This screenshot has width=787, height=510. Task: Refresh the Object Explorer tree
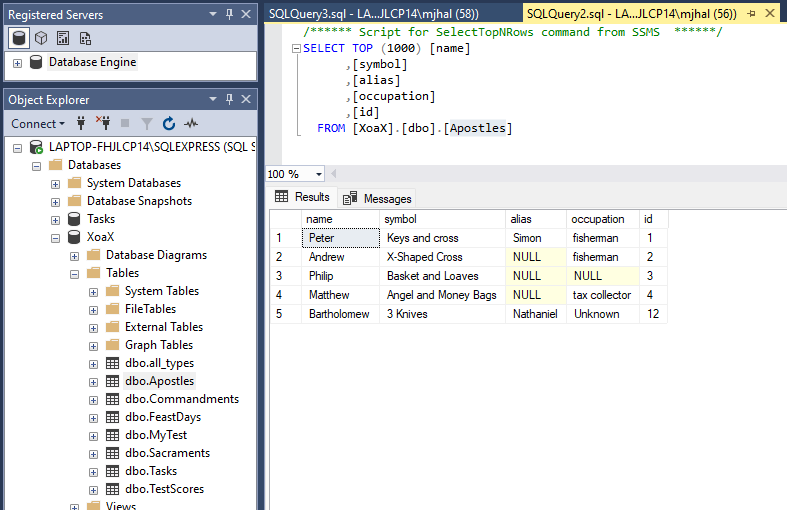169,124
